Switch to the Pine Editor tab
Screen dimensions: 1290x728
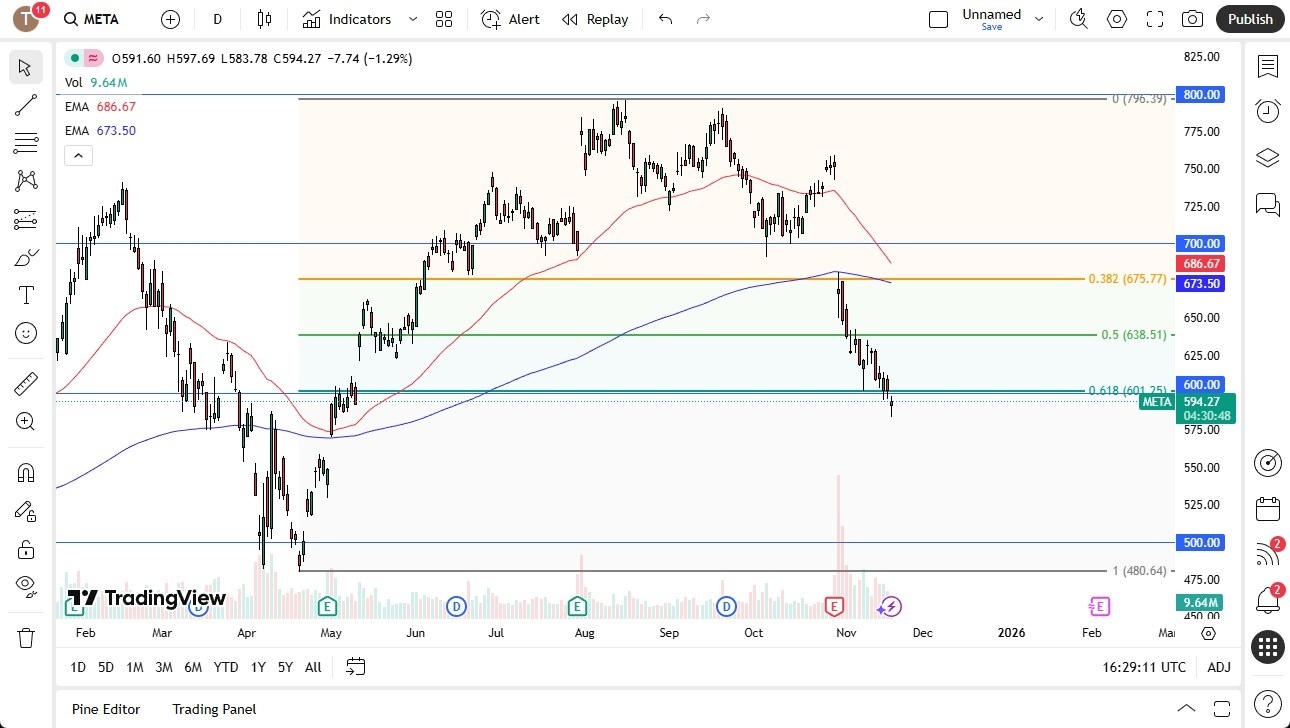point(105,709)
